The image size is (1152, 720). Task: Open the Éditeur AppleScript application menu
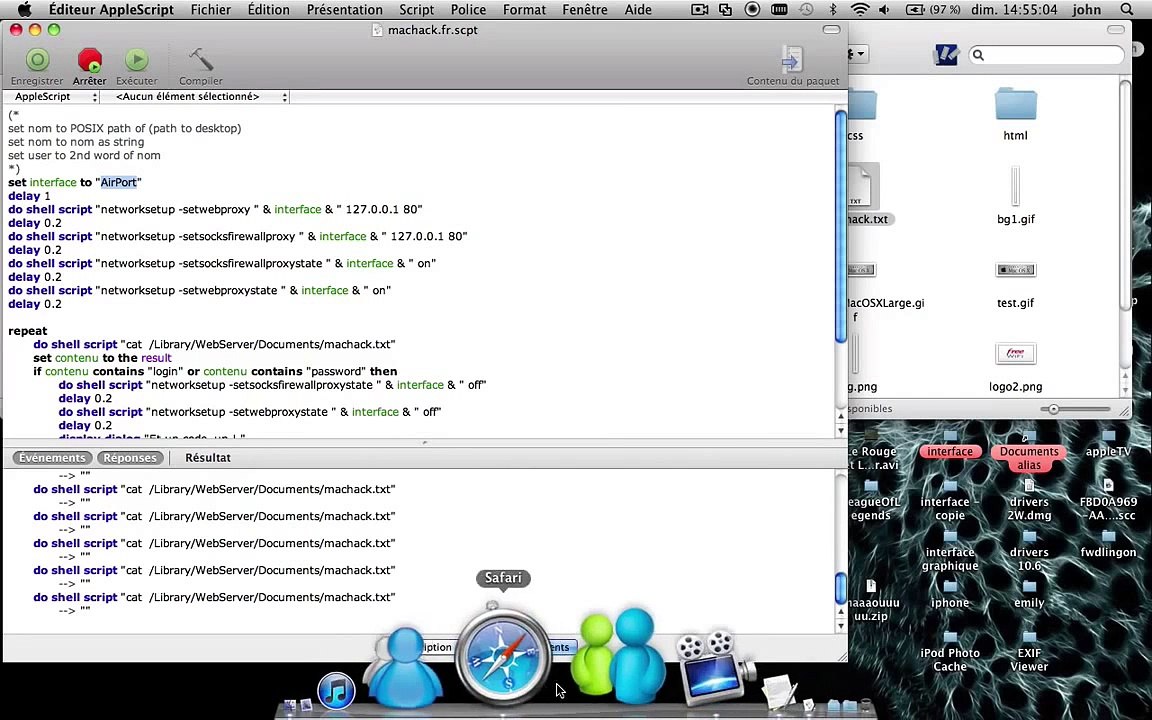(111, 10)
